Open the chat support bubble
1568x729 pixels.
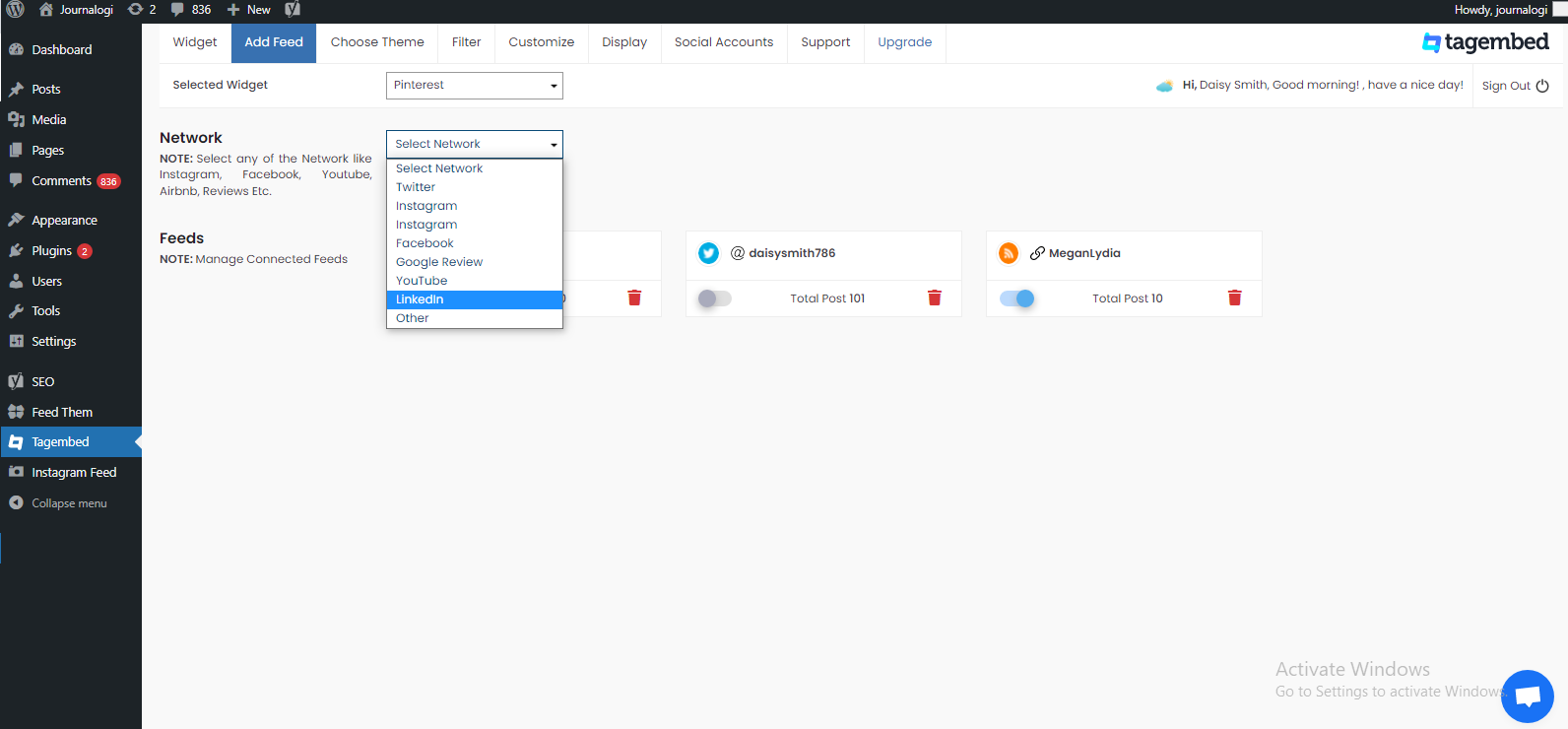(x=1528, y=696)
